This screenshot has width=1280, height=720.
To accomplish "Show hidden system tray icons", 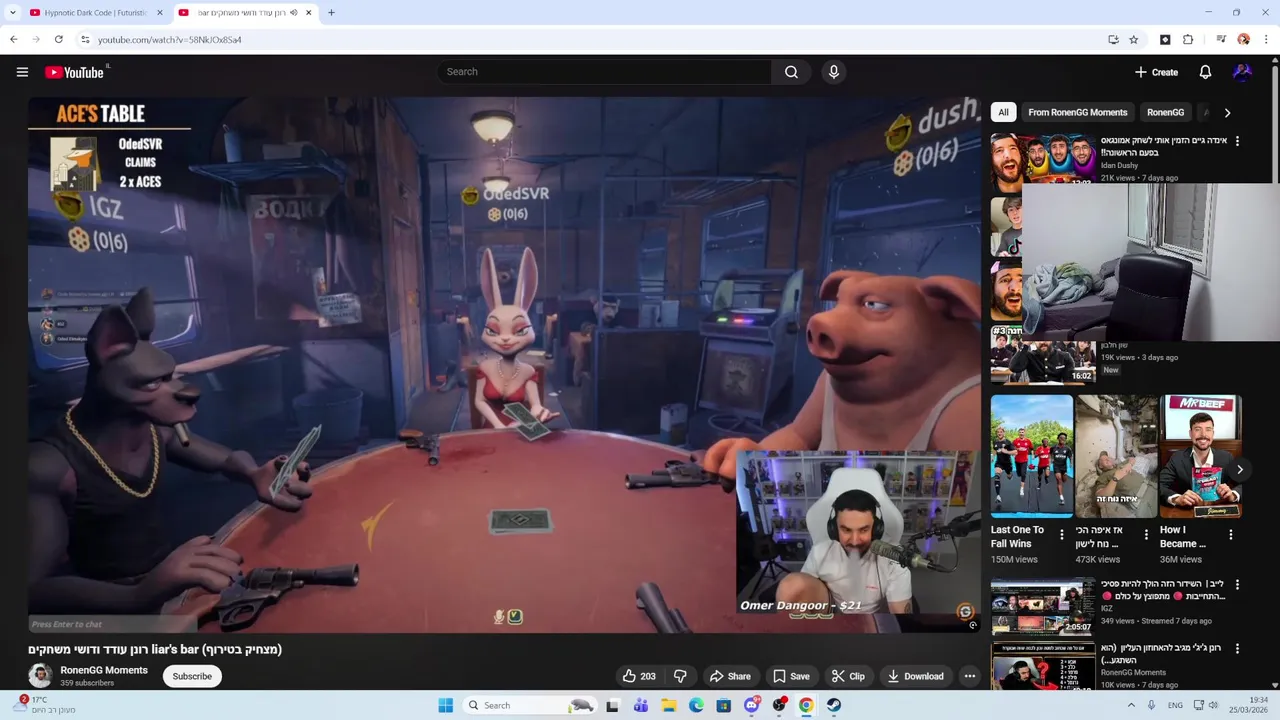I will click(x=1131, y=705).
